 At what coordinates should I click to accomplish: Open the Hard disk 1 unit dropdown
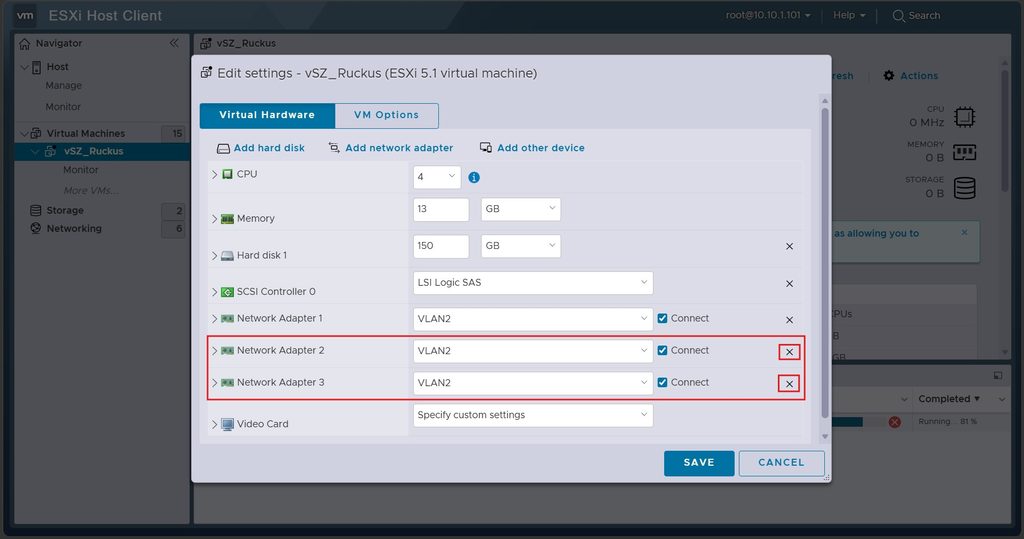[520, 246]
